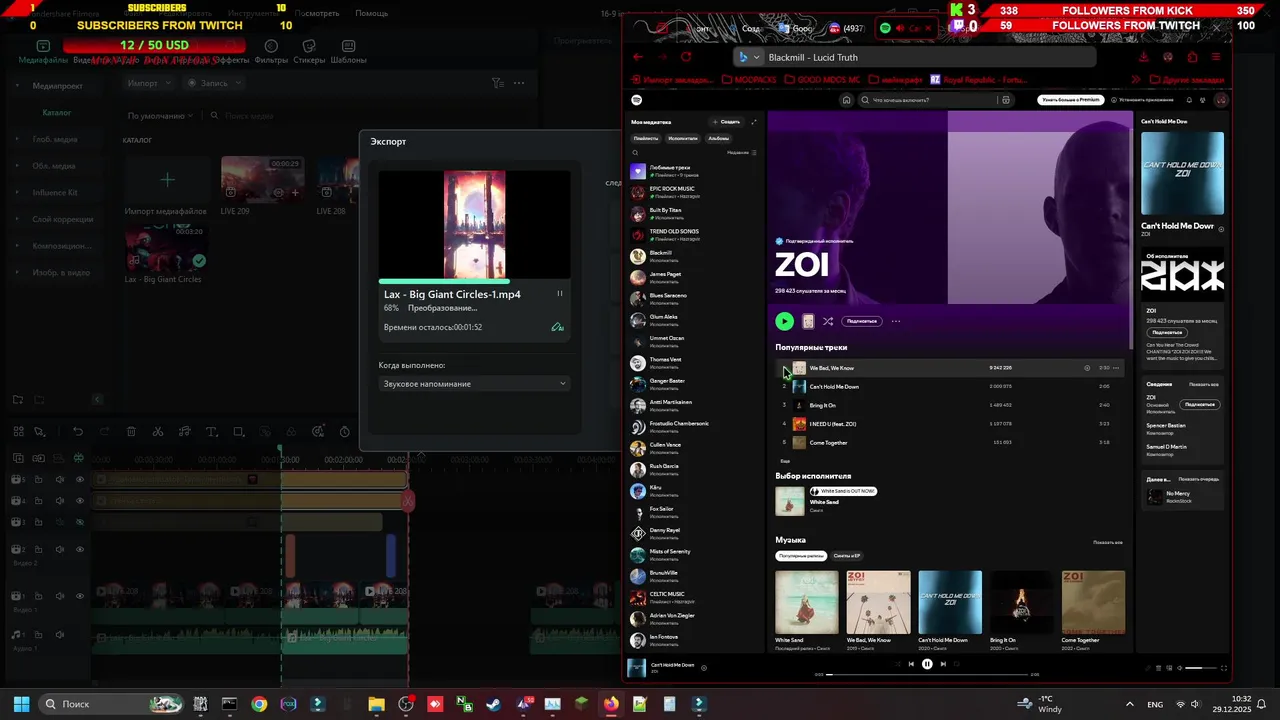Open the queue icon in Spotify player bar
Screen dimensions: 1280x720
pyautogui.click(x=1158, y=668)
